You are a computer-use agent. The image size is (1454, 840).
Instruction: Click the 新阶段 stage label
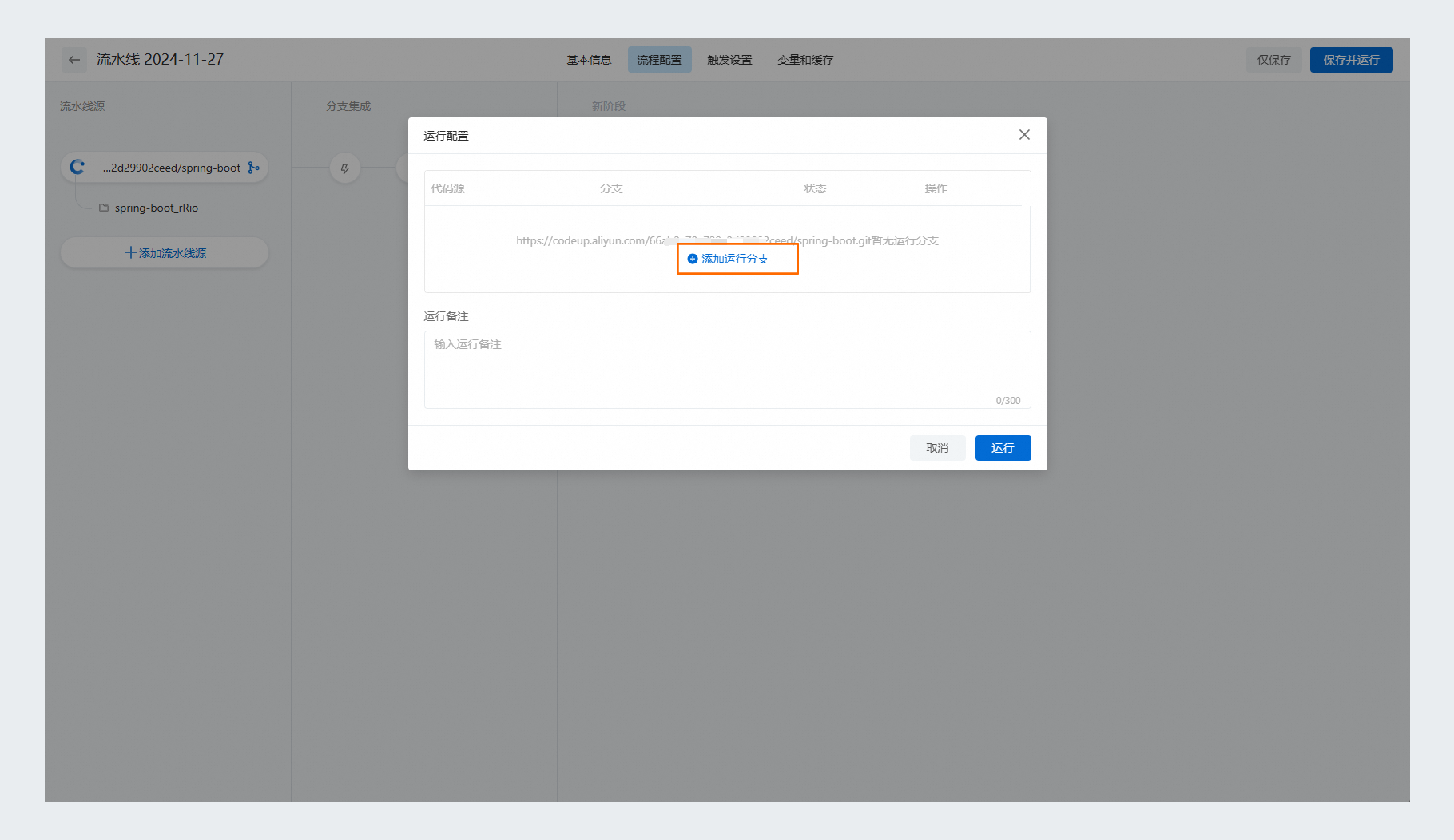coord(608,106)
